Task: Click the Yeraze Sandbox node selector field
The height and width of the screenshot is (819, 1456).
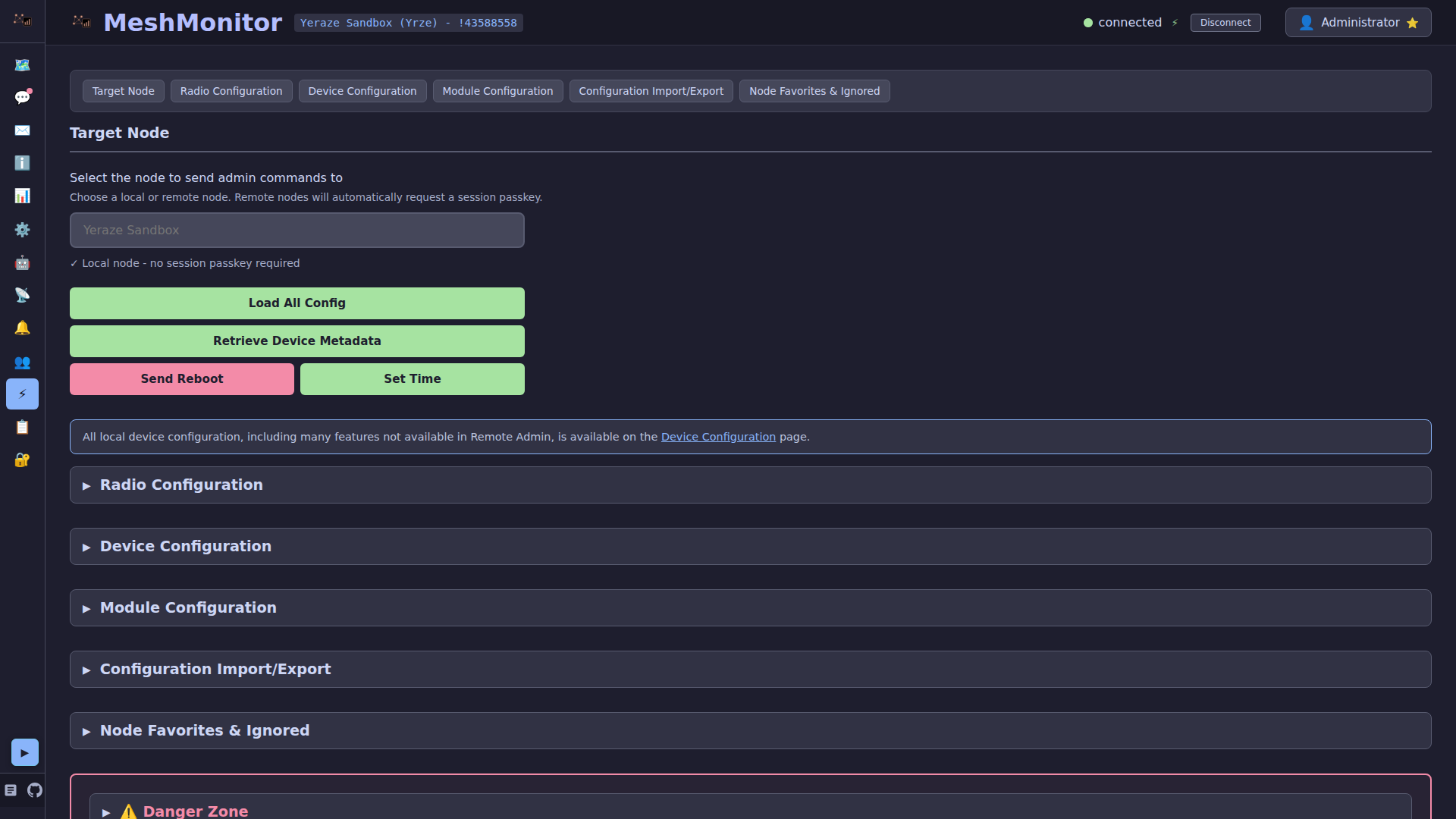Action: (297, 230)
